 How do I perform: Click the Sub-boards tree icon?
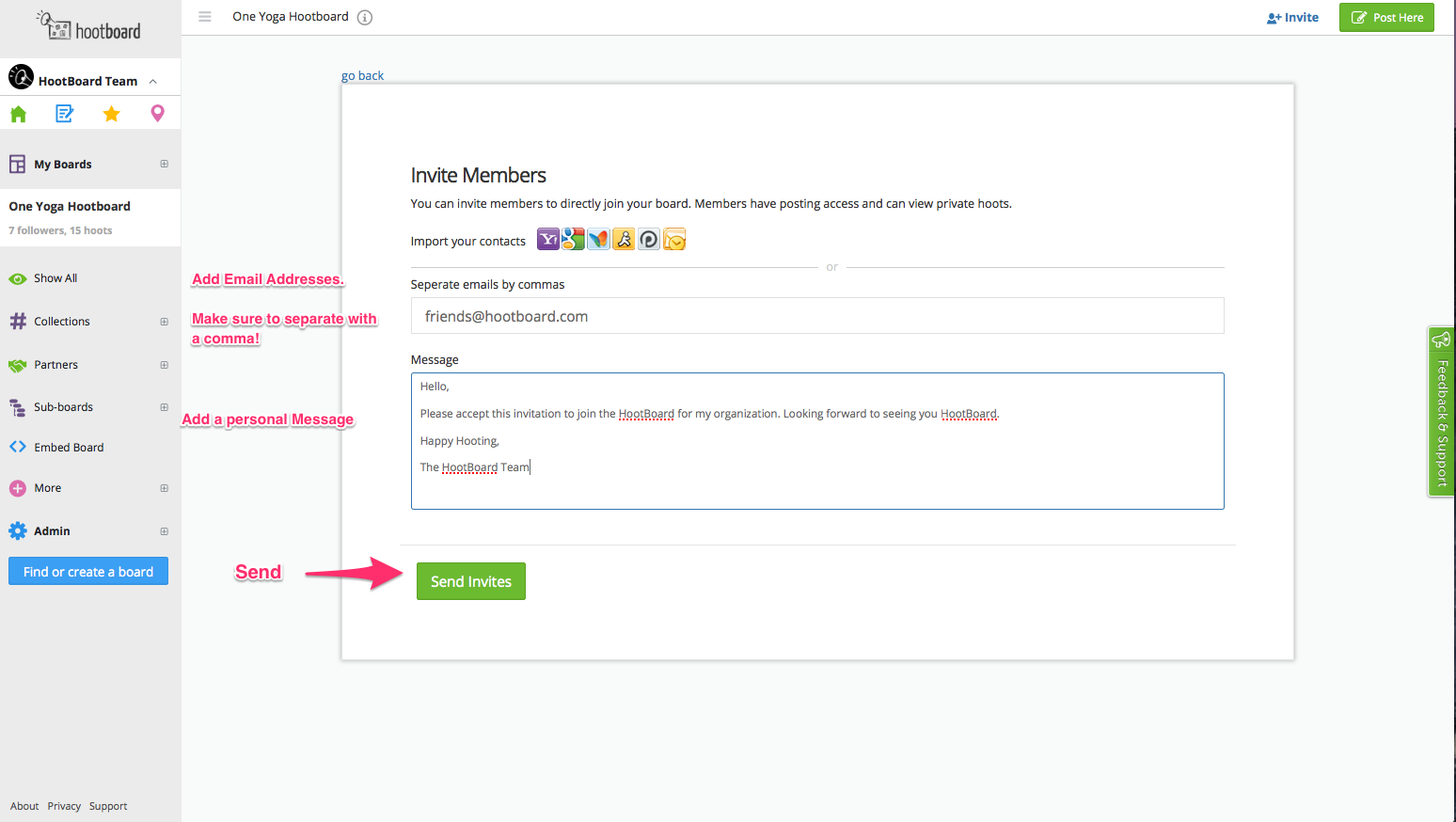[x=17, y=407]
